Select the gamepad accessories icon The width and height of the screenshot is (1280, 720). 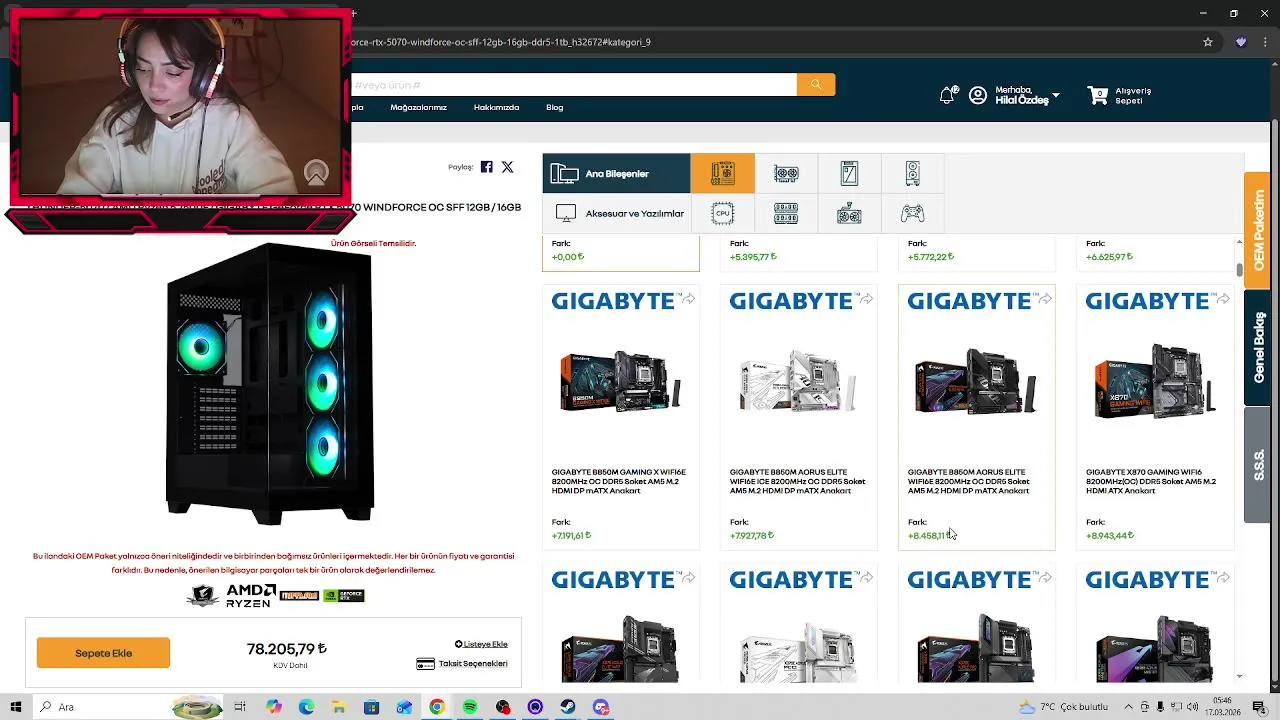(912, 213)
